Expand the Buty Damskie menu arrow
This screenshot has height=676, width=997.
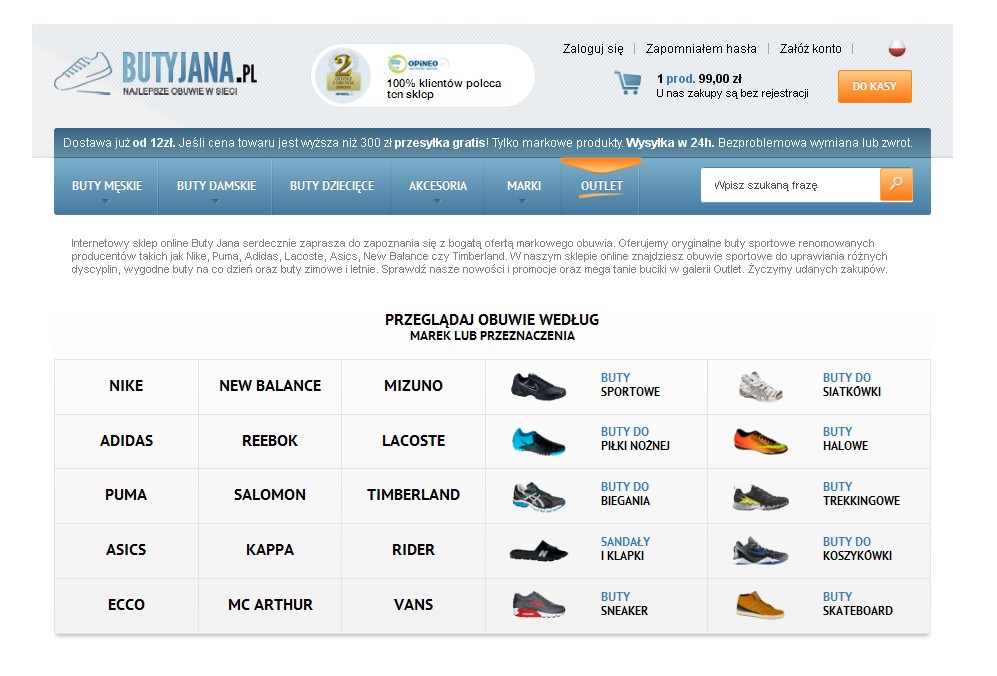click(x=216, y=201)
